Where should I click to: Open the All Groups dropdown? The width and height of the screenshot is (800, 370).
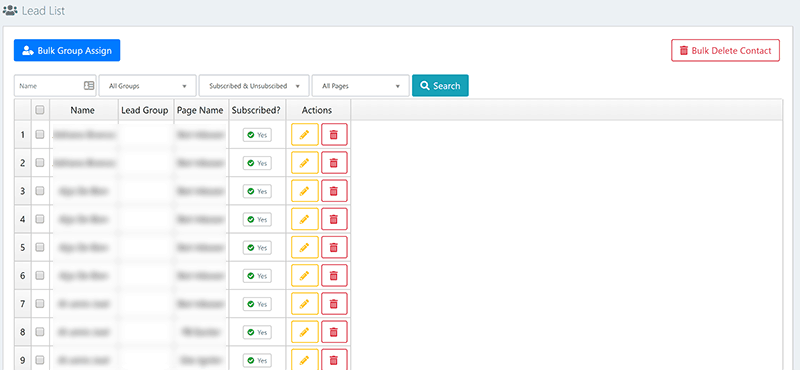147,86
